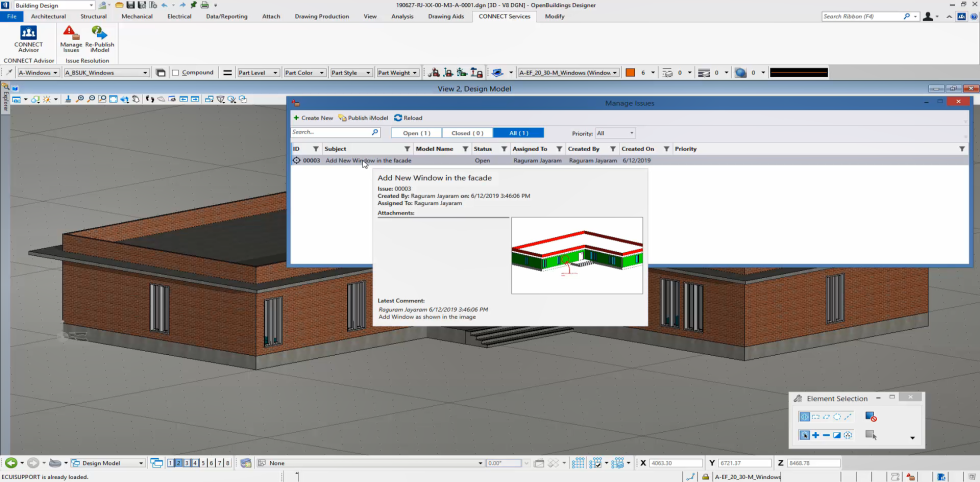Click the Update View brush icon
Image resolution: width=980 pixels, height=482 pixels.
pos(68,99)
